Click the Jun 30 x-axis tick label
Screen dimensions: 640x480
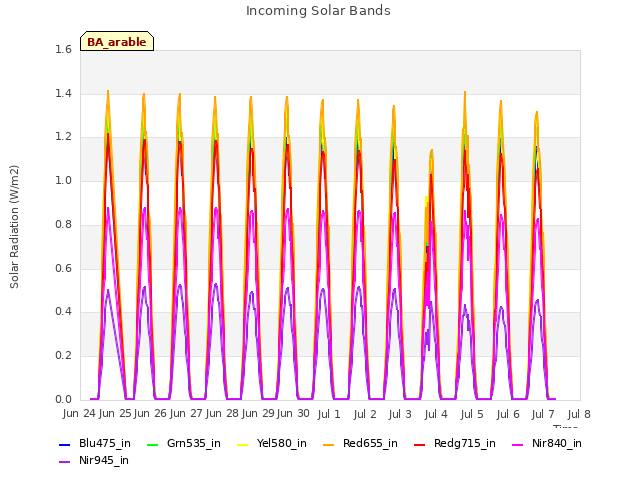click(x=293, y=413)
